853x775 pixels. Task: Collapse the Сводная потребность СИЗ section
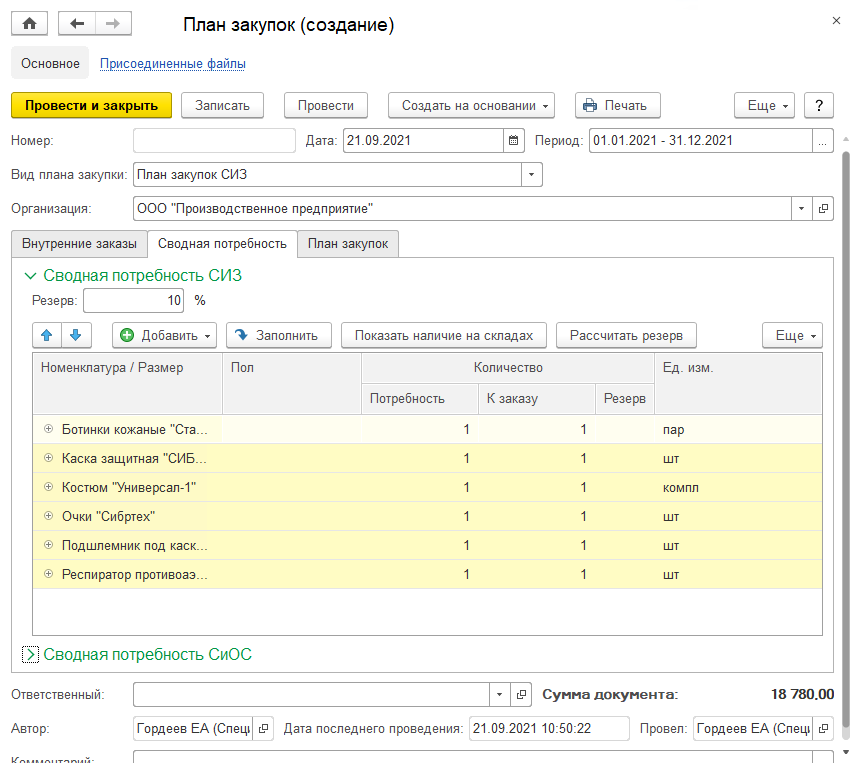[30, 275]
